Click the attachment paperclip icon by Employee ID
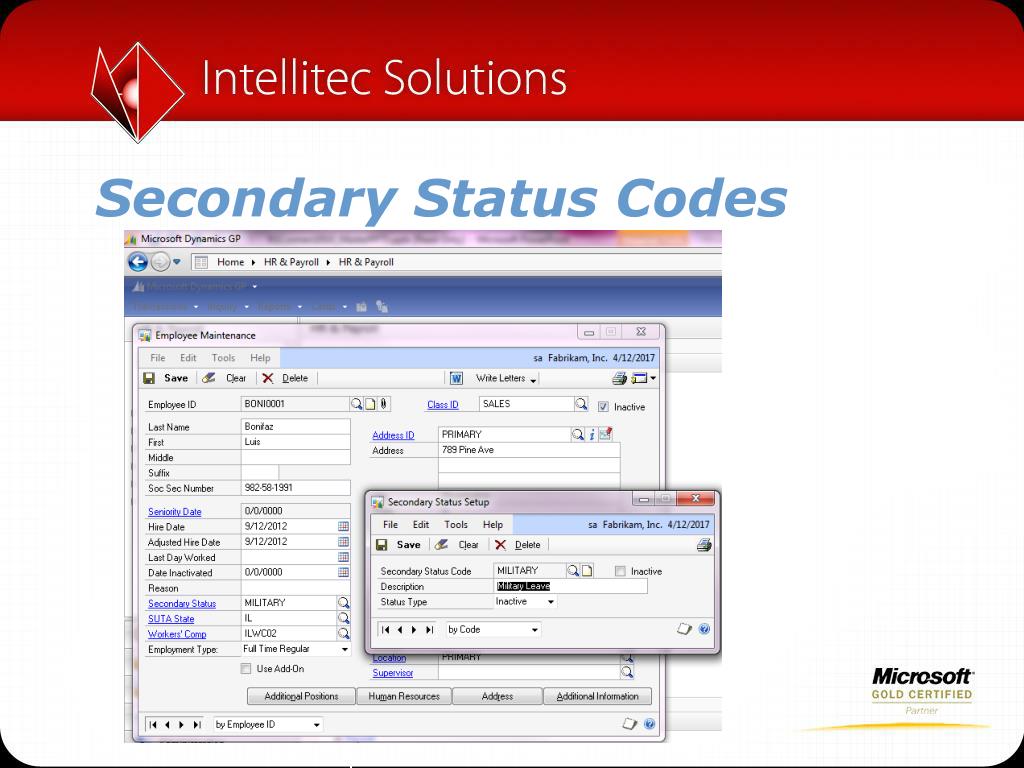Viewport: 1024px width, 768px height. [383, 404]
